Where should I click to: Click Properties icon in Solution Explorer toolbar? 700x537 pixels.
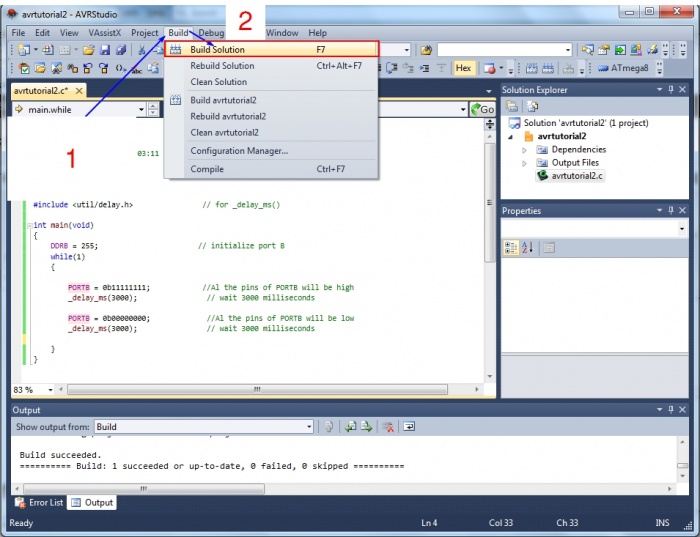tap(512, 106)
